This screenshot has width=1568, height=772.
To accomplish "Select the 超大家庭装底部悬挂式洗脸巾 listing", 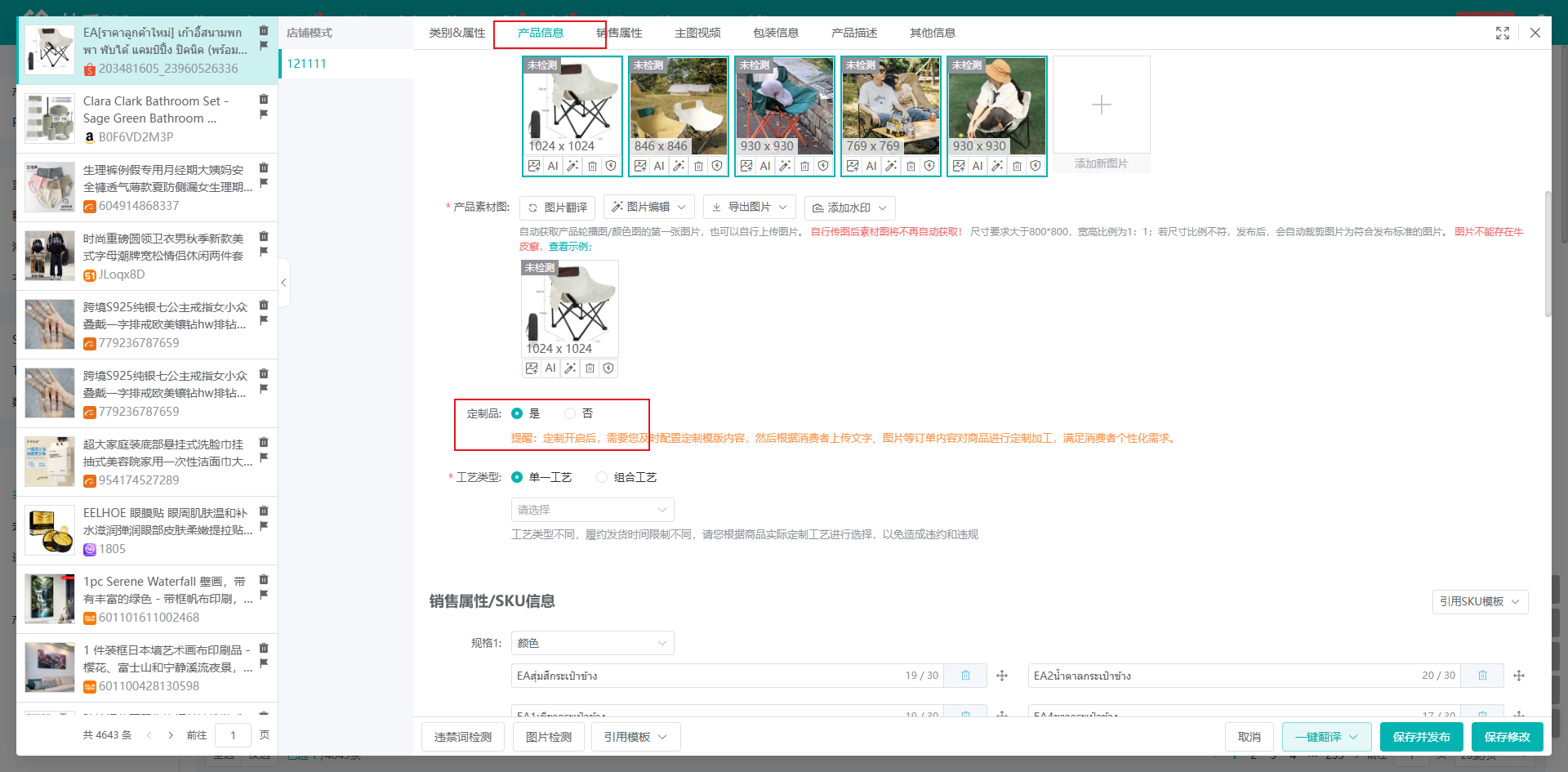I will pyautogui.click(x=147, y=462).
